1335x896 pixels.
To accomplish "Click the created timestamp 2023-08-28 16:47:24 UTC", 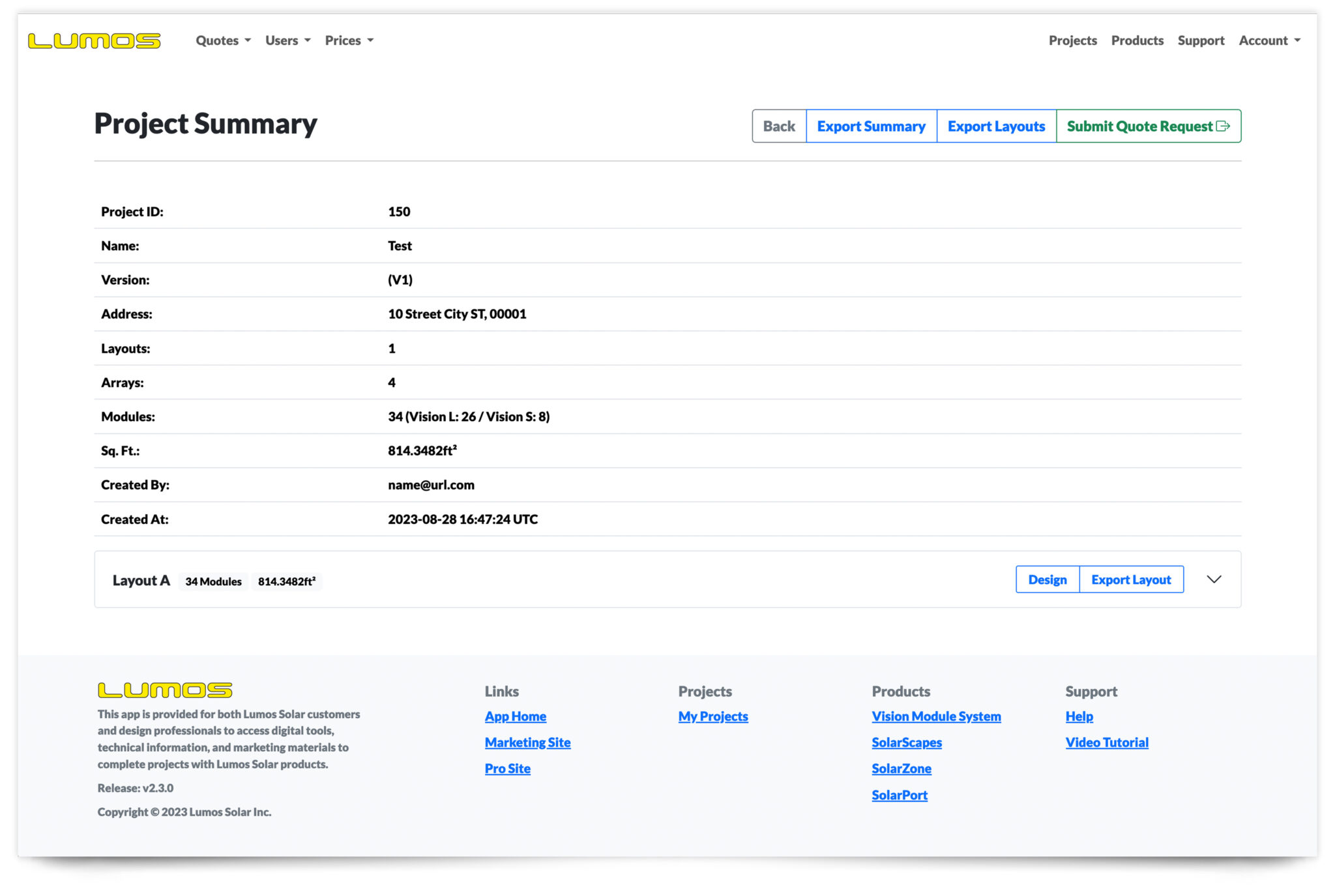I will [x=463, y=519].
